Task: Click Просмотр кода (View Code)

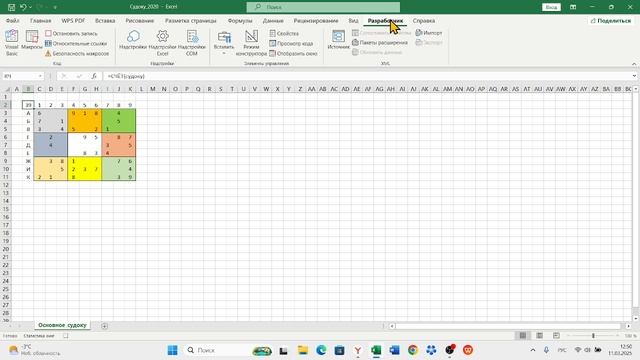Action: 291,43
